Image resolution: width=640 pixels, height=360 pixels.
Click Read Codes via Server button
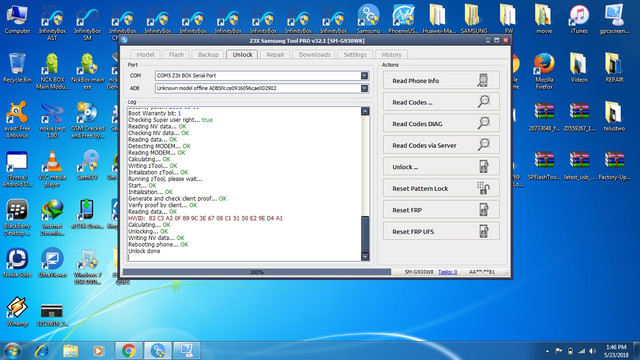pos(441,145)
